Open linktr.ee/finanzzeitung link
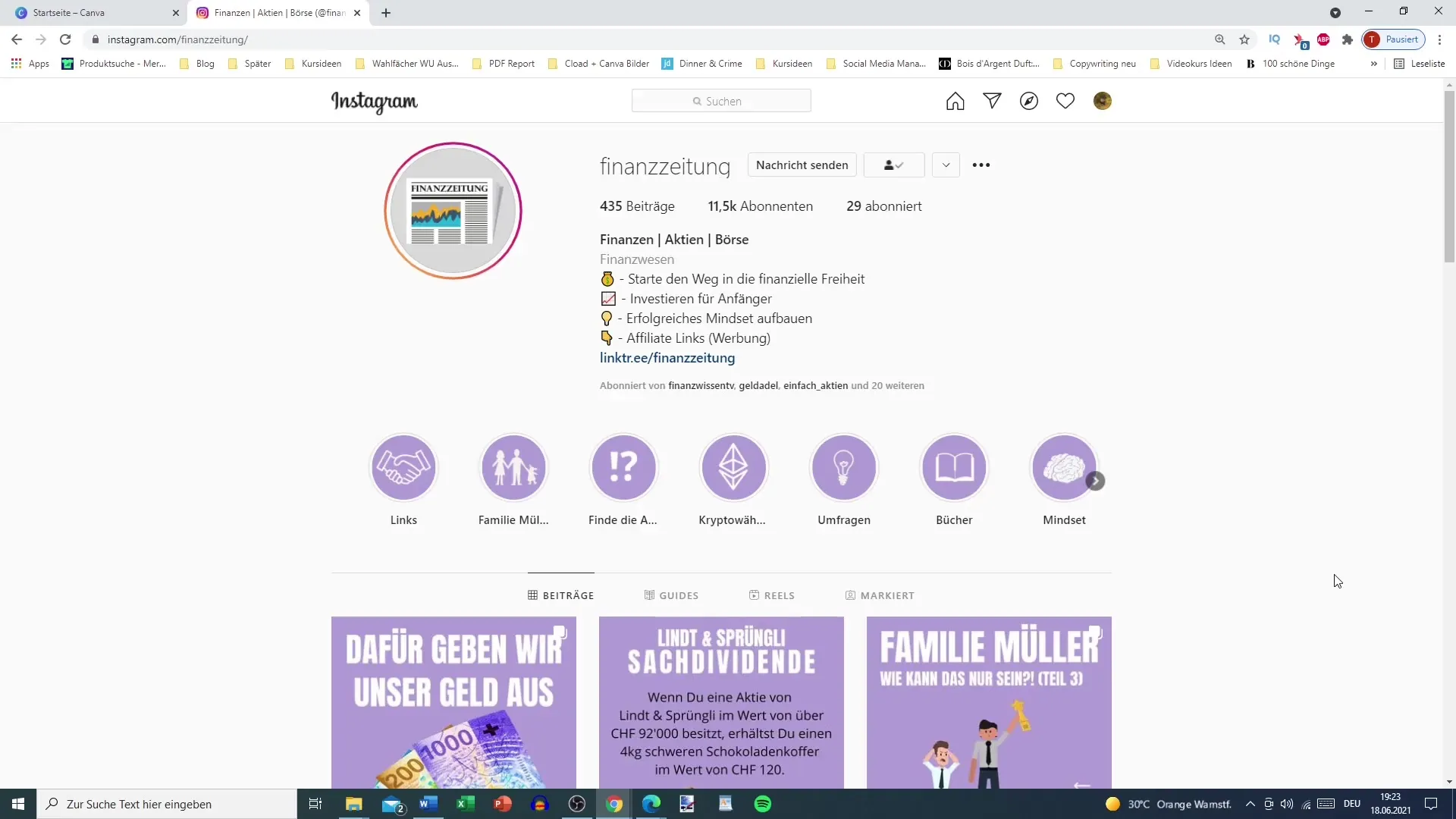1456x819 pixels. click(667, 358)
